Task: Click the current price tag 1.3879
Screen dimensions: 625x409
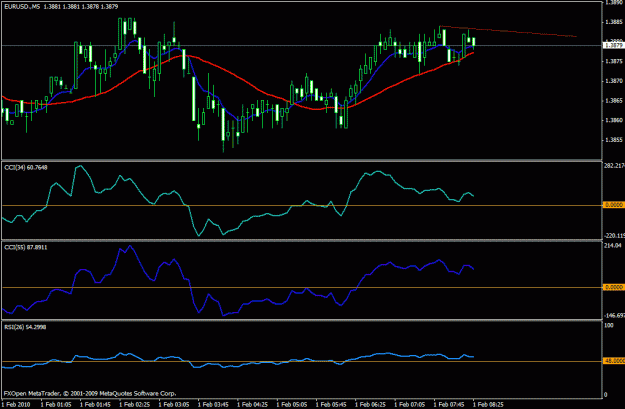Action: [x=613, y=45]
